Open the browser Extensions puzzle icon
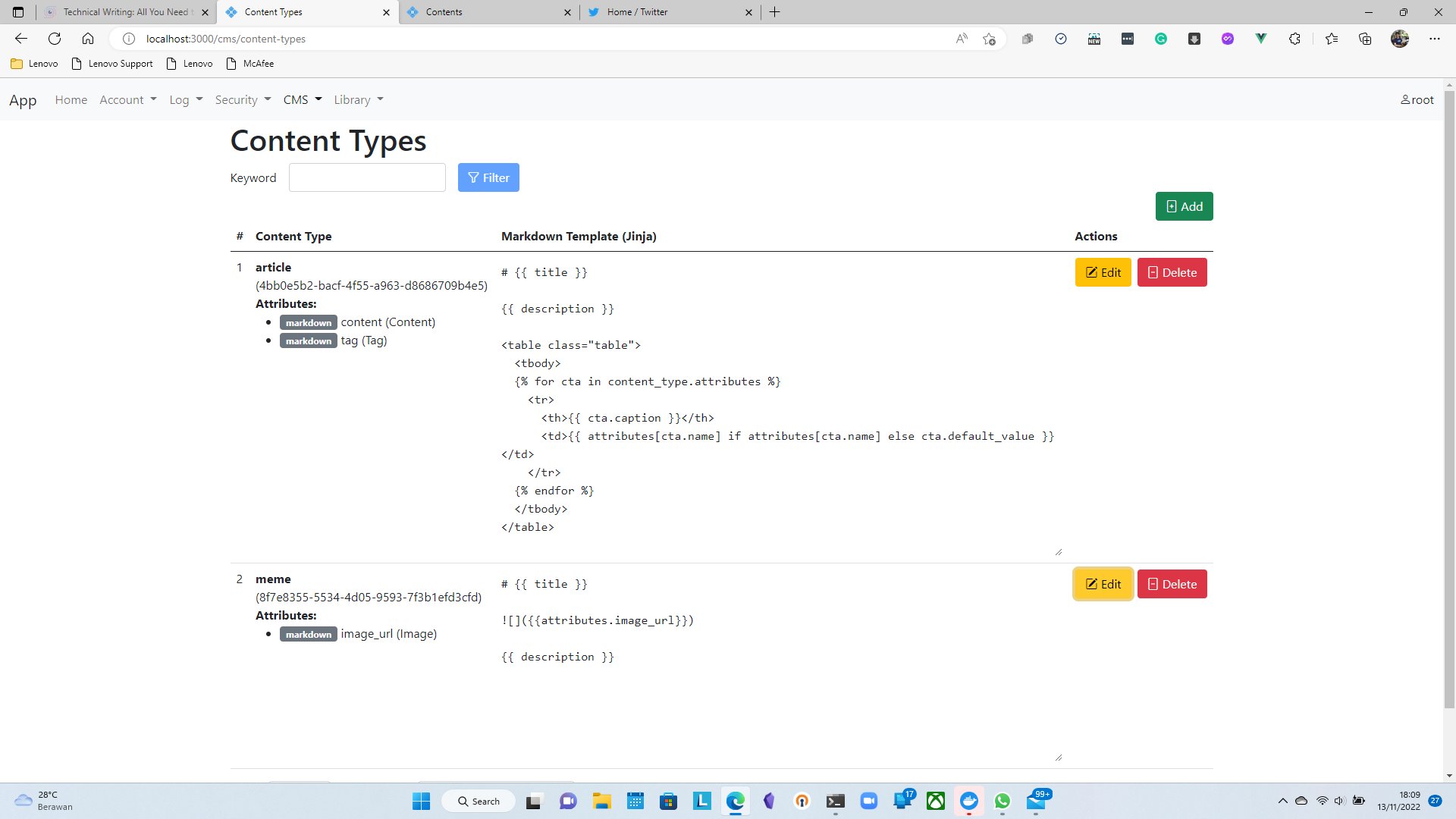The image size is (1456, 819). [x=1295, y=39]
